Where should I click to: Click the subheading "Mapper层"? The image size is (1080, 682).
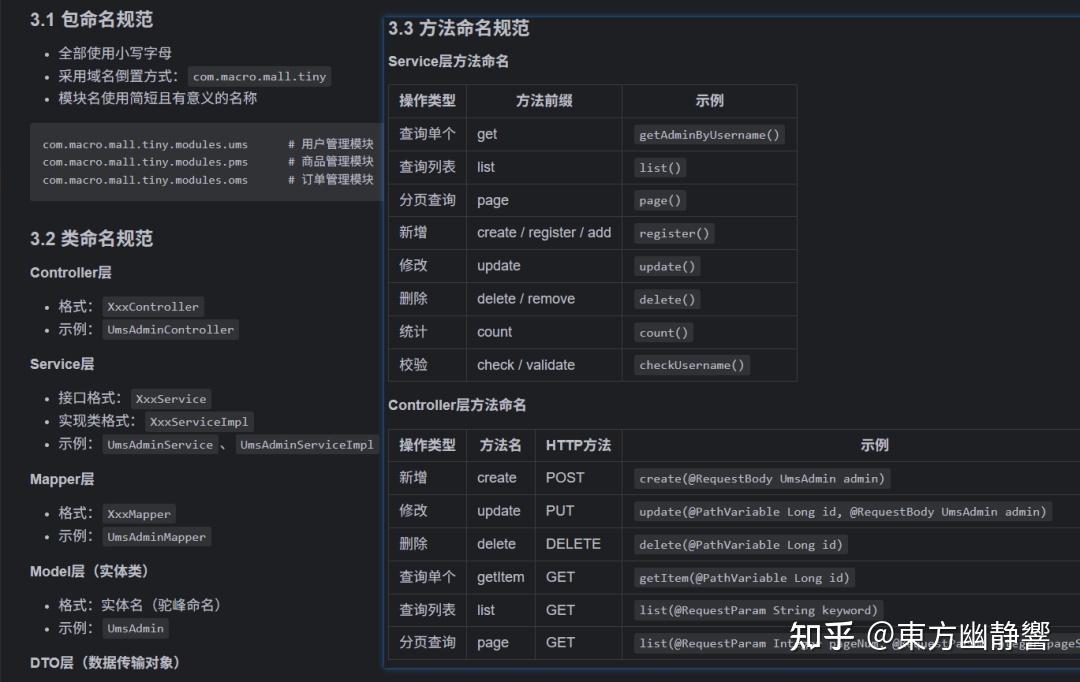pos(62,479)
